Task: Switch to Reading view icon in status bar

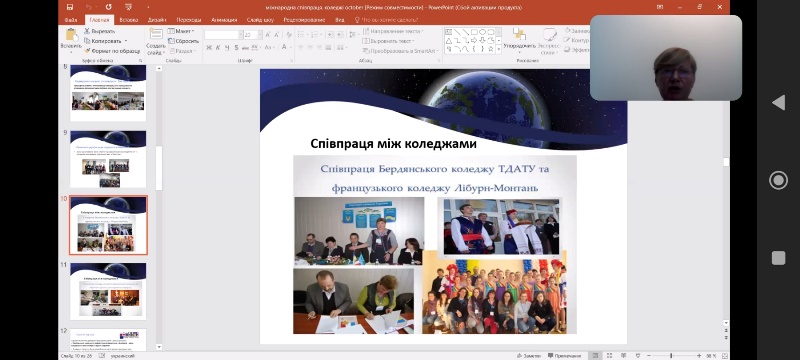Action: coord(623,355)
